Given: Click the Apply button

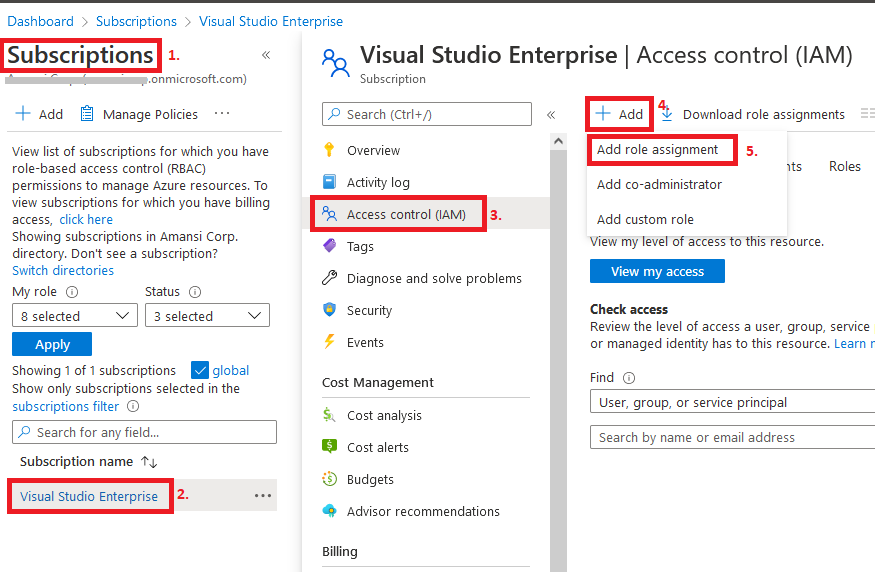Looking at the screenshot, I should point(52,344).
